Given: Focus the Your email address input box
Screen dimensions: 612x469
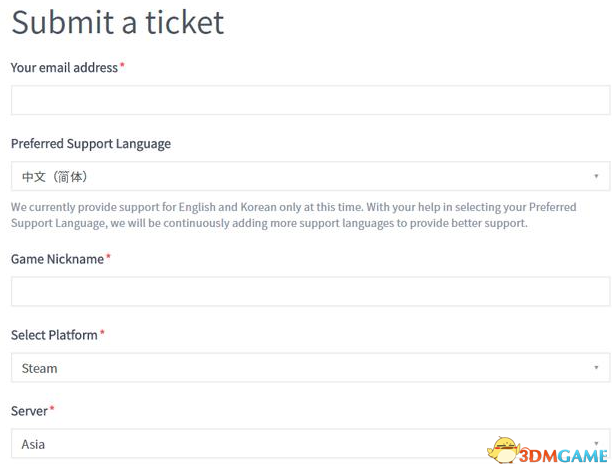Looking at the screenshot, I should (310, 100).
